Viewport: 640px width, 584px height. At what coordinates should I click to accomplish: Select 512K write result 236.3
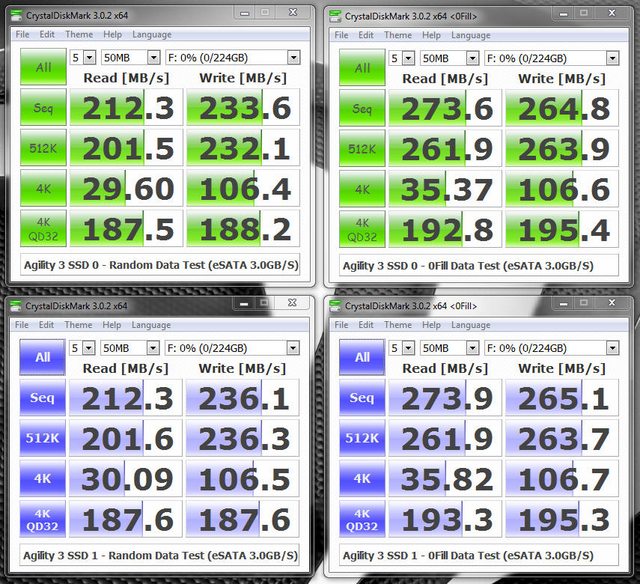tap(242, 438)
